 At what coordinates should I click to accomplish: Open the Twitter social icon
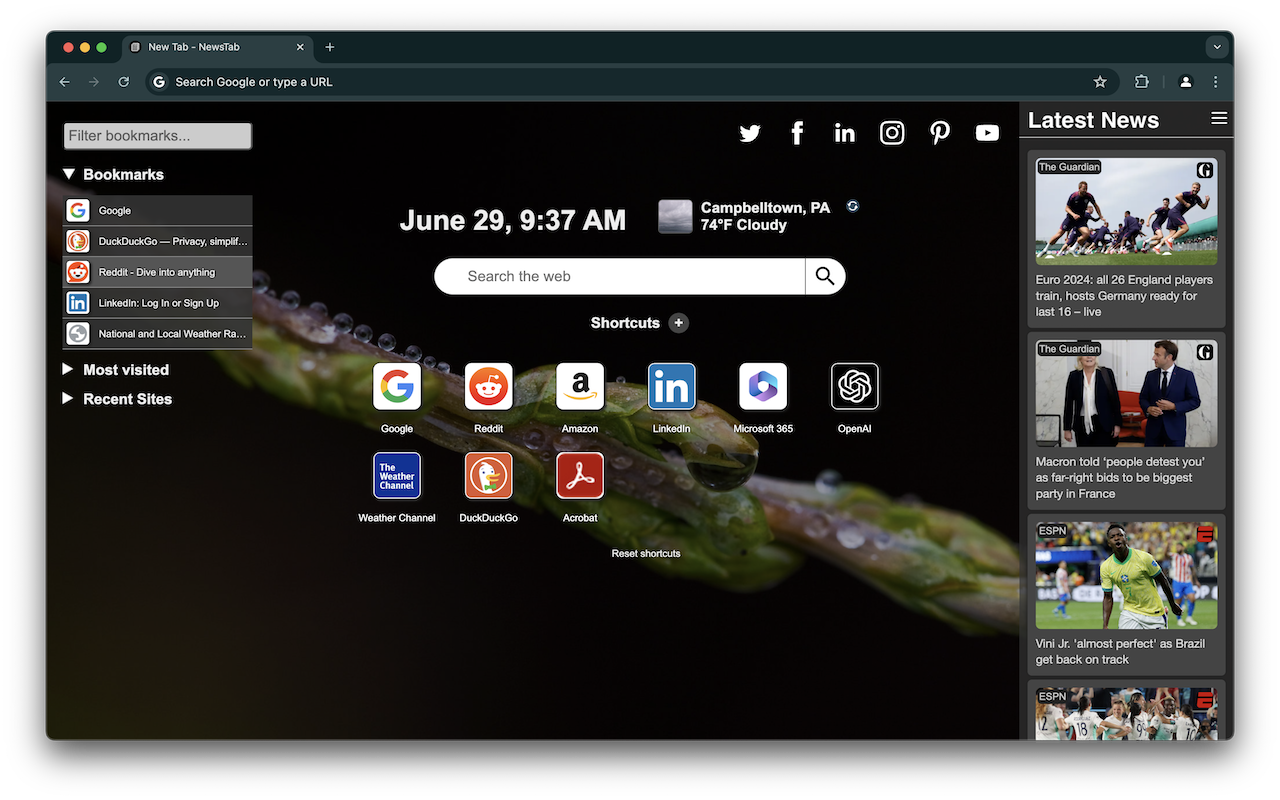coord(749,132)
